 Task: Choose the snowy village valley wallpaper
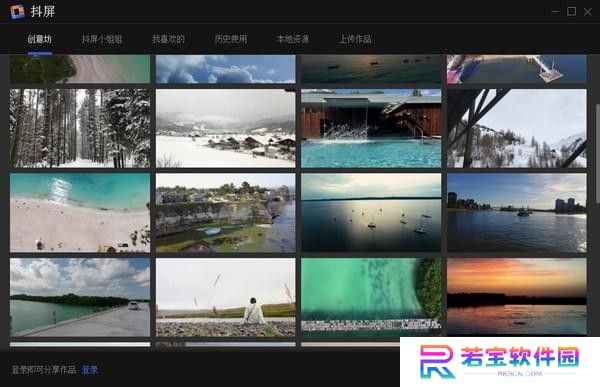click(x=226, y=128)
